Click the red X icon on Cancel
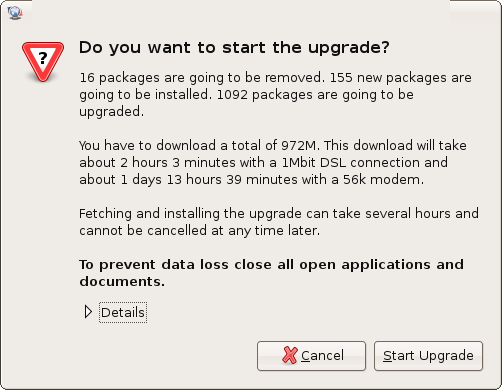502x390 pixels. tap(289, 355)
